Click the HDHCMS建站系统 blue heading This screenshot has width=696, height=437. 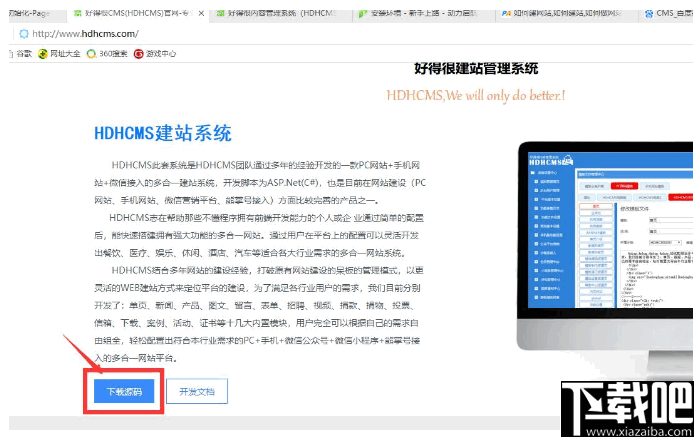click(x=163, y=133)
